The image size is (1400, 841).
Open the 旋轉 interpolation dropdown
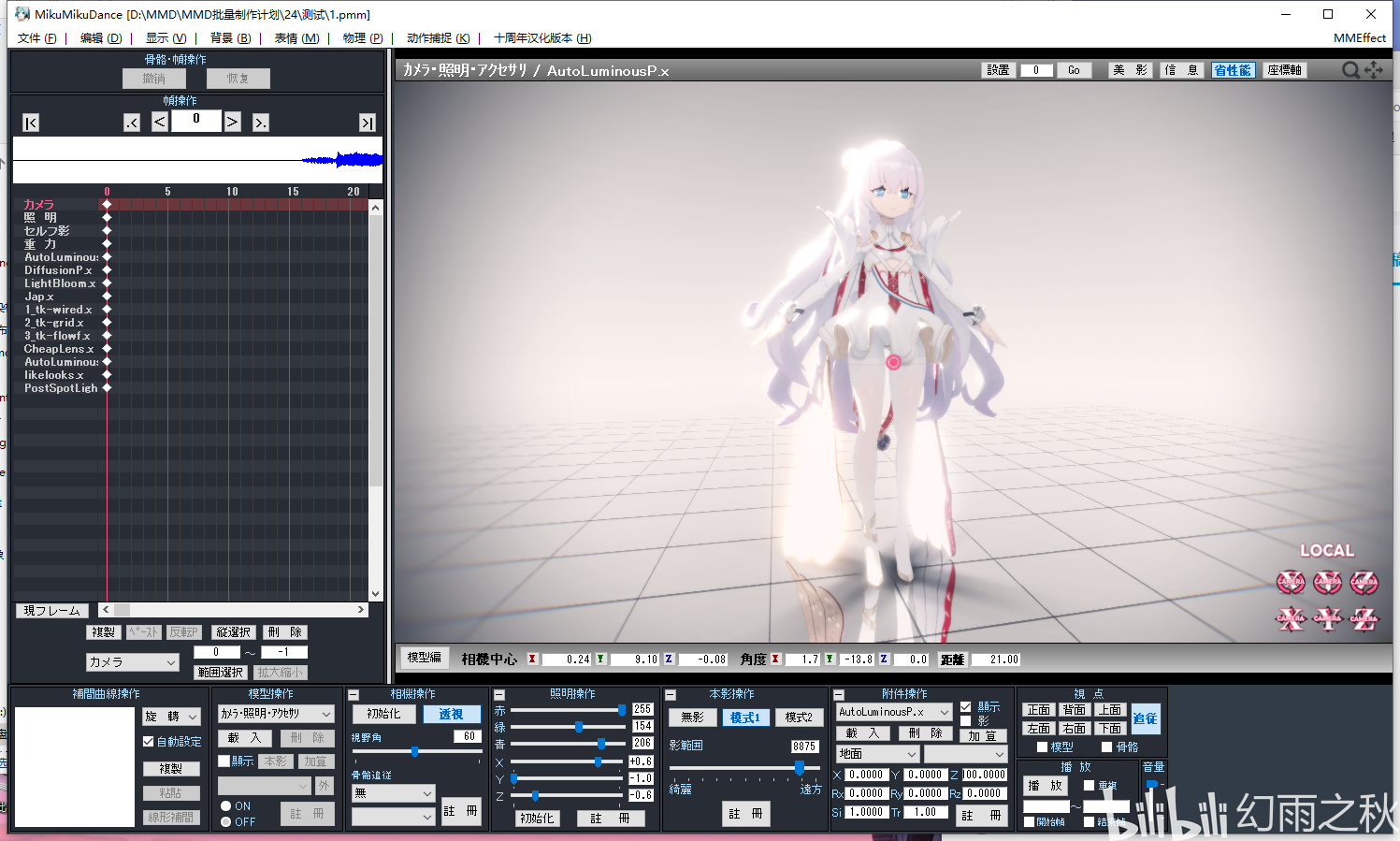172,717
